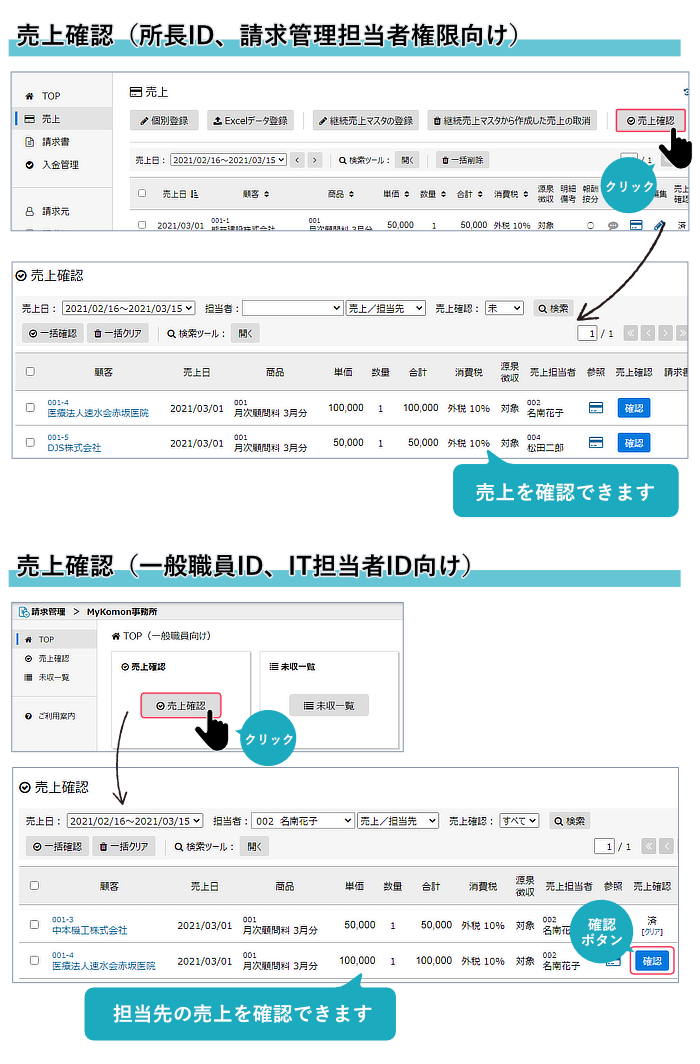The width and height of the screenshot is (700, 1064).
Task: Click the card reference icon for DJS株式会社
Action: (596, 442)
